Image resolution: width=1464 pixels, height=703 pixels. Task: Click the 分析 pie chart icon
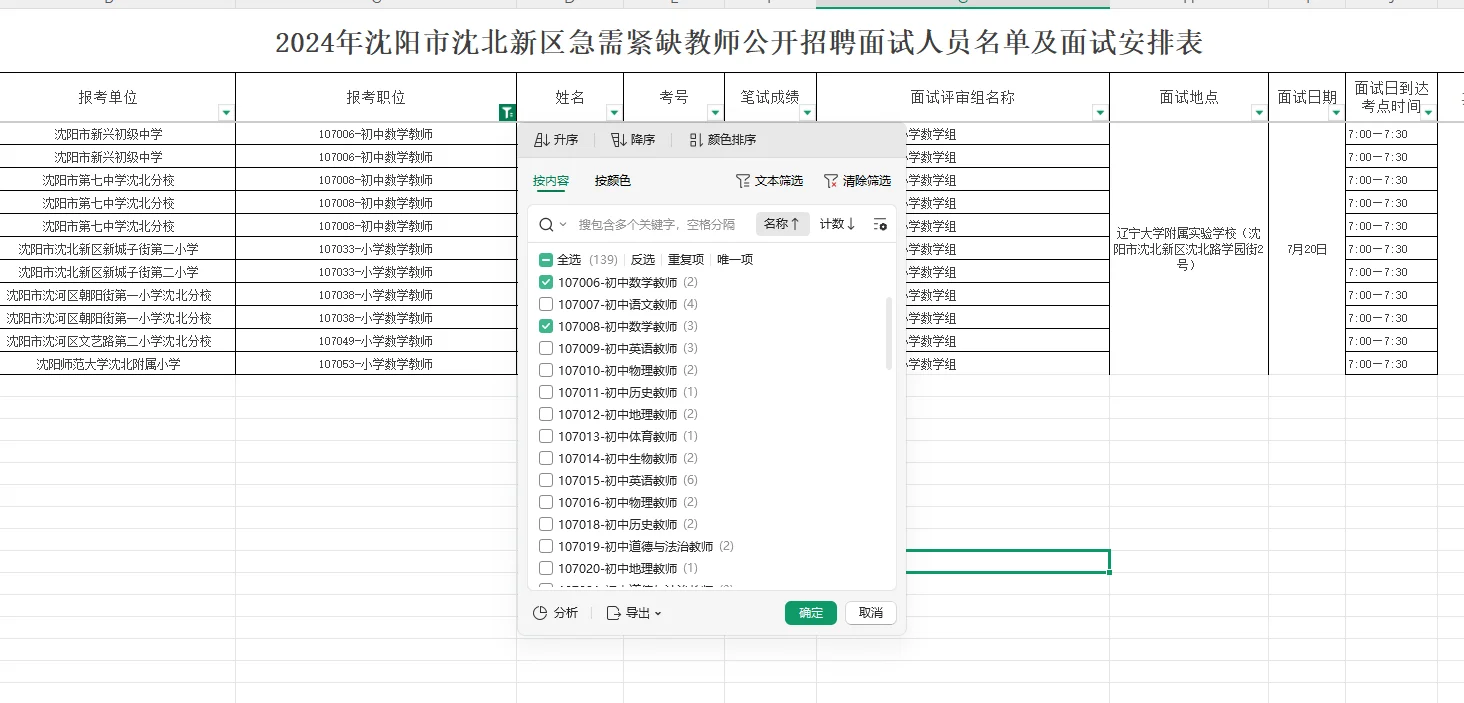click(x=540, y=613)
